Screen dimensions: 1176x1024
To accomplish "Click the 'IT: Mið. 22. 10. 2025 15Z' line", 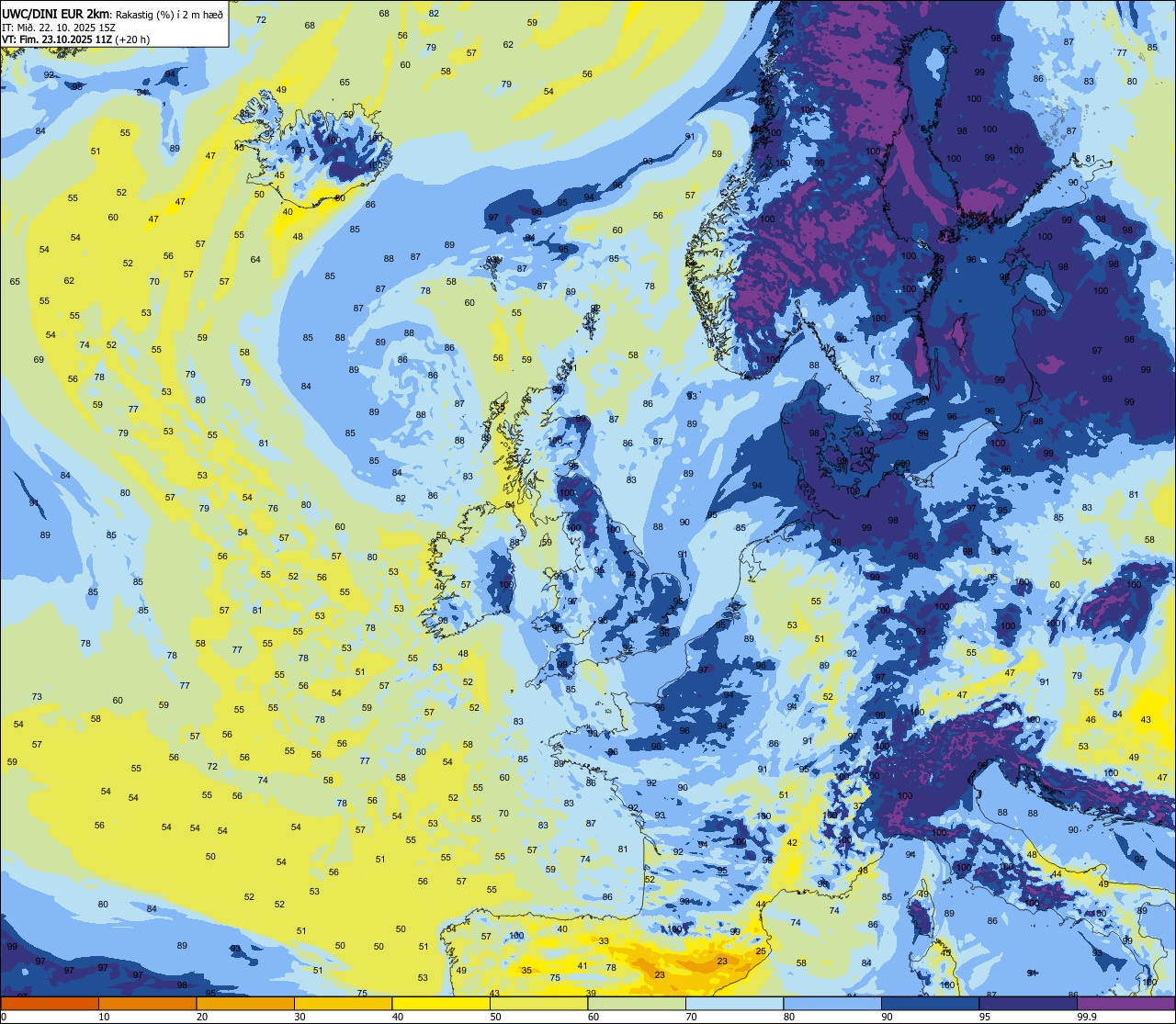I will tap(59, 27).
